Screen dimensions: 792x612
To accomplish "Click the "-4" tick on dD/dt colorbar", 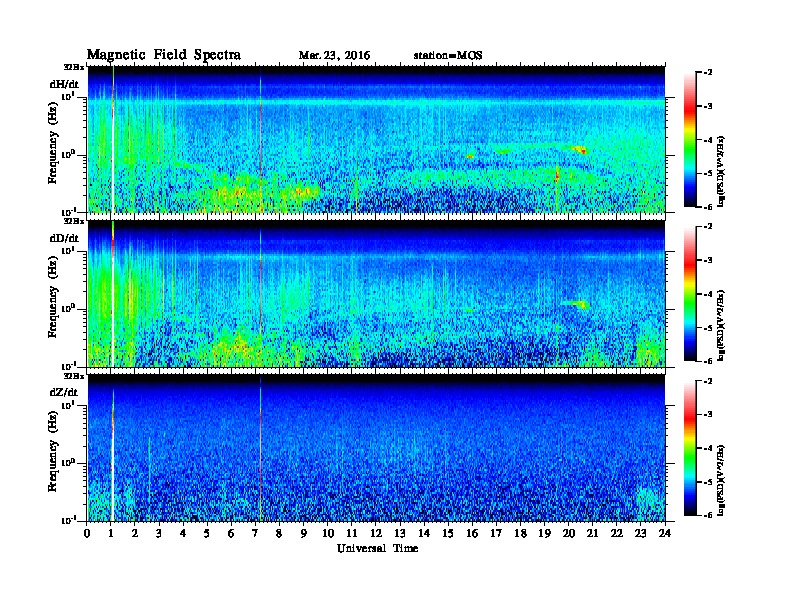I will click(x=708, y=294).
